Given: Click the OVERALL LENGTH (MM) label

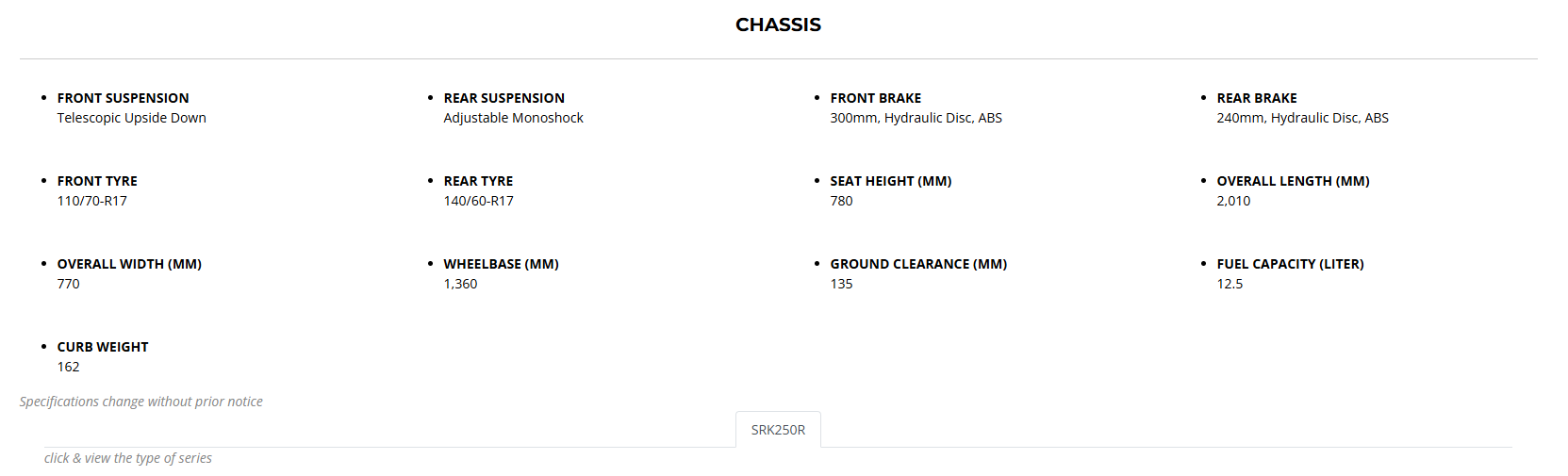Looking at the screenshot, I should (1293, 181).
